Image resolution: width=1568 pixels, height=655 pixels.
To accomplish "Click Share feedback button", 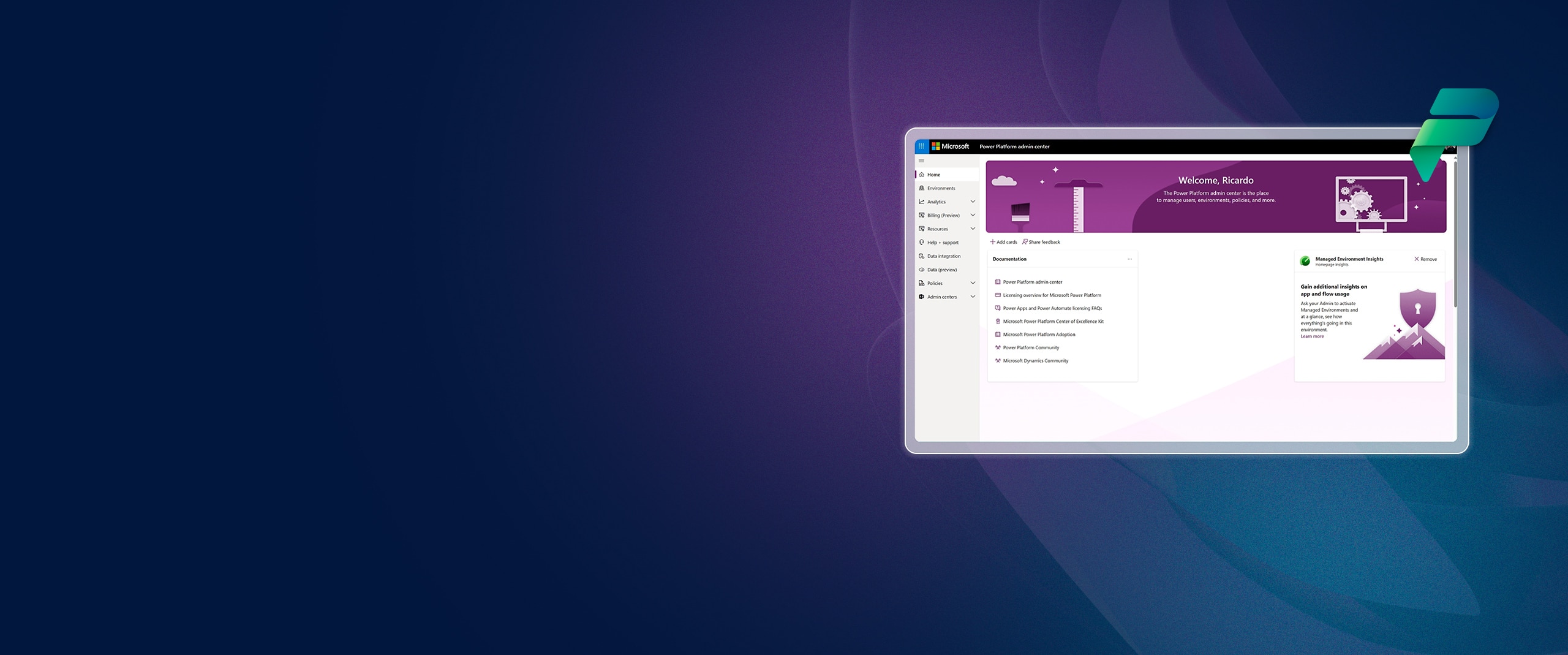I will 1041,242.
